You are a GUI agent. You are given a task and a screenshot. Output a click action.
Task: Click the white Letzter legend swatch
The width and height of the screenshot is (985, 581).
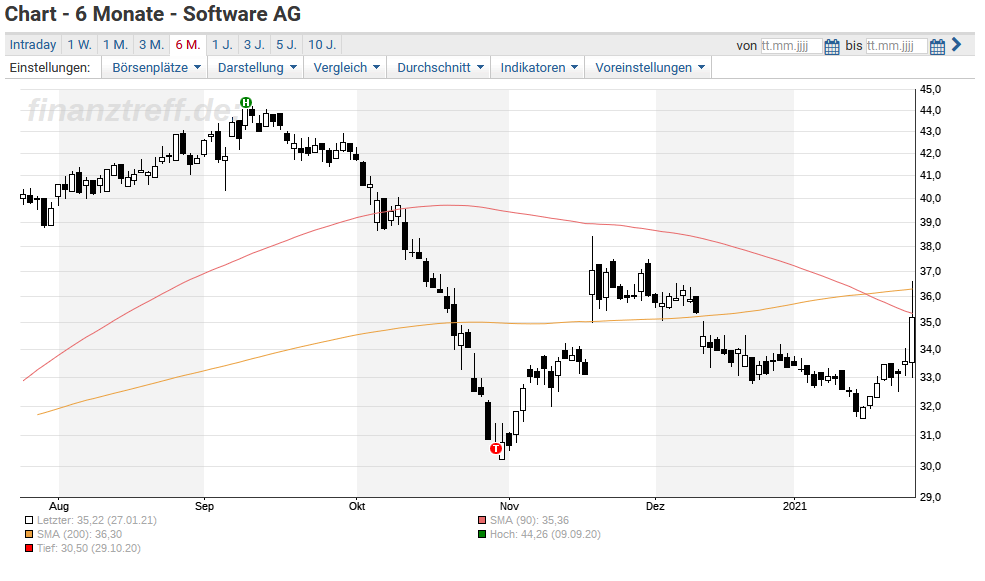point(28,520)
